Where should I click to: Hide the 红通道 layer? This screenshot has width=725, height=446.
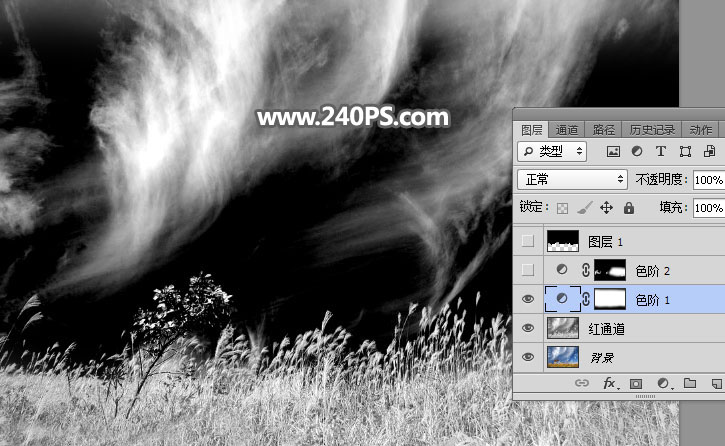528,327
